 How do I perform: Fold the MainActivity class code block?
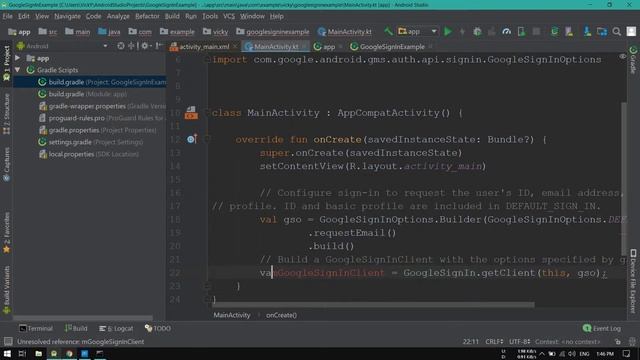pyautogui.click(x=207, y=113)
